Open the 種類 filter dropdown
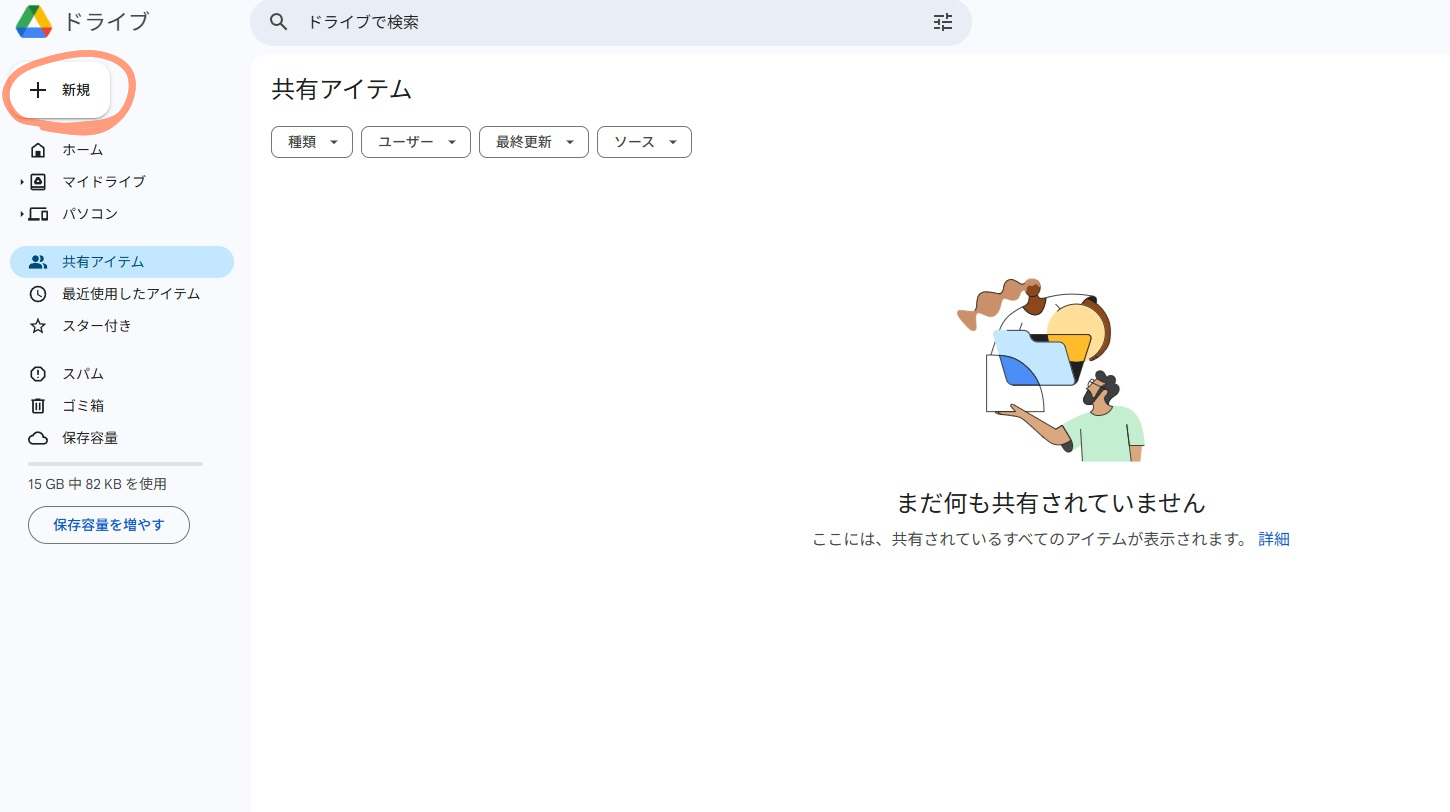 tap(312, 142)
